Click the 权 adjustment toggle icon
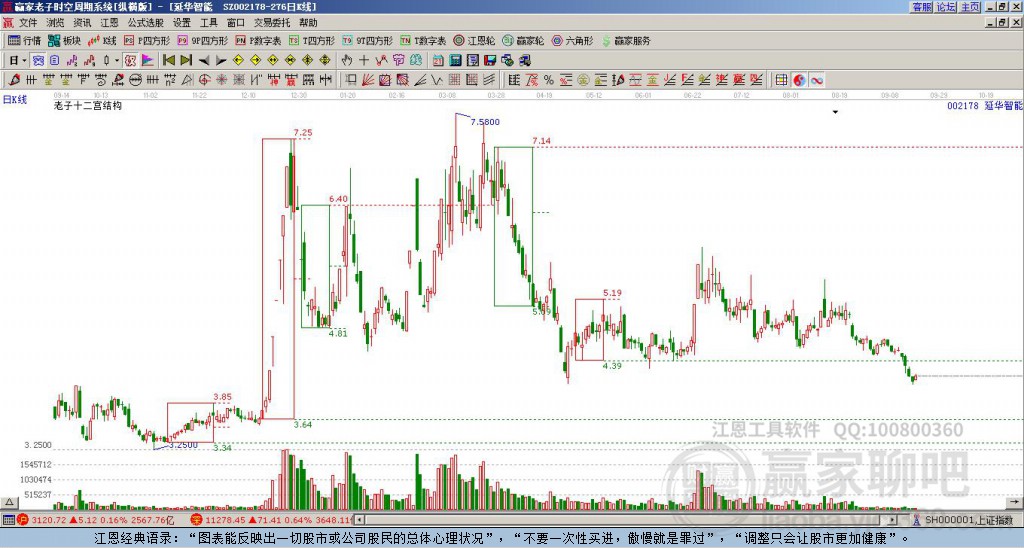Screen dimensions: 1024x548 point(130,61)
